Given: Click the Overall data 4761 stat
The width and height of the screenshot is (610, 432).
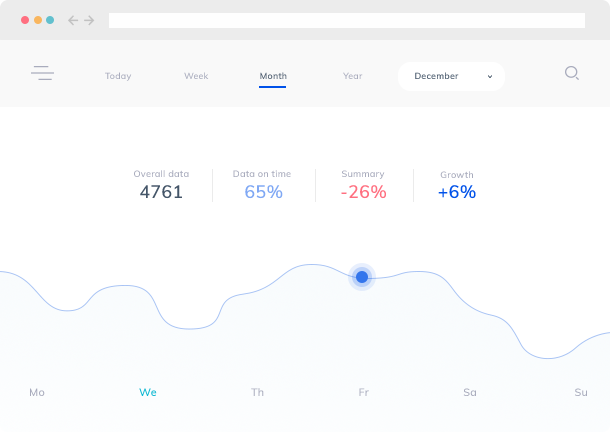Looking at the screenshot, I should pos(161,185).
